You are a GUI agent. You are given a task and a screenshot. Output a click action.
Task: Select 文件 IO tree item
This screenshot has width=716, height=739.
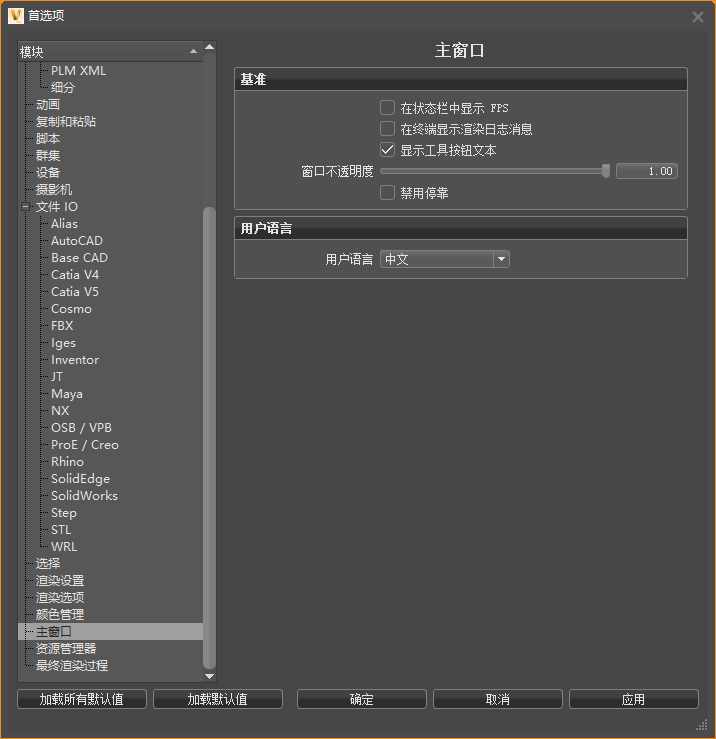(x=57, y=206)
